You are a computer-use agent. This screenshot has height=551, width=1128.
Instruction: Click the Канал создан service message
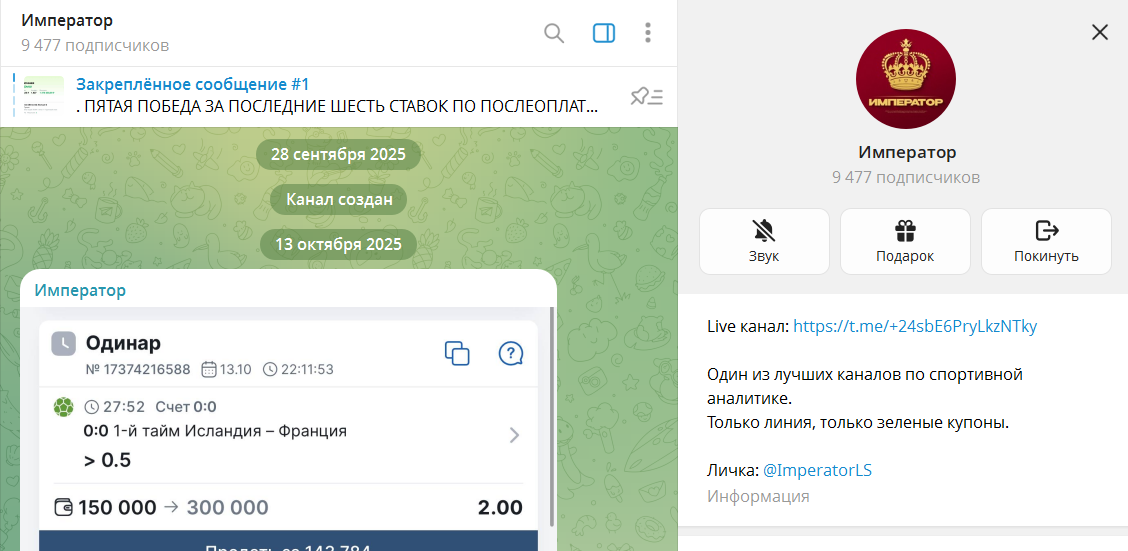(339, 200)
